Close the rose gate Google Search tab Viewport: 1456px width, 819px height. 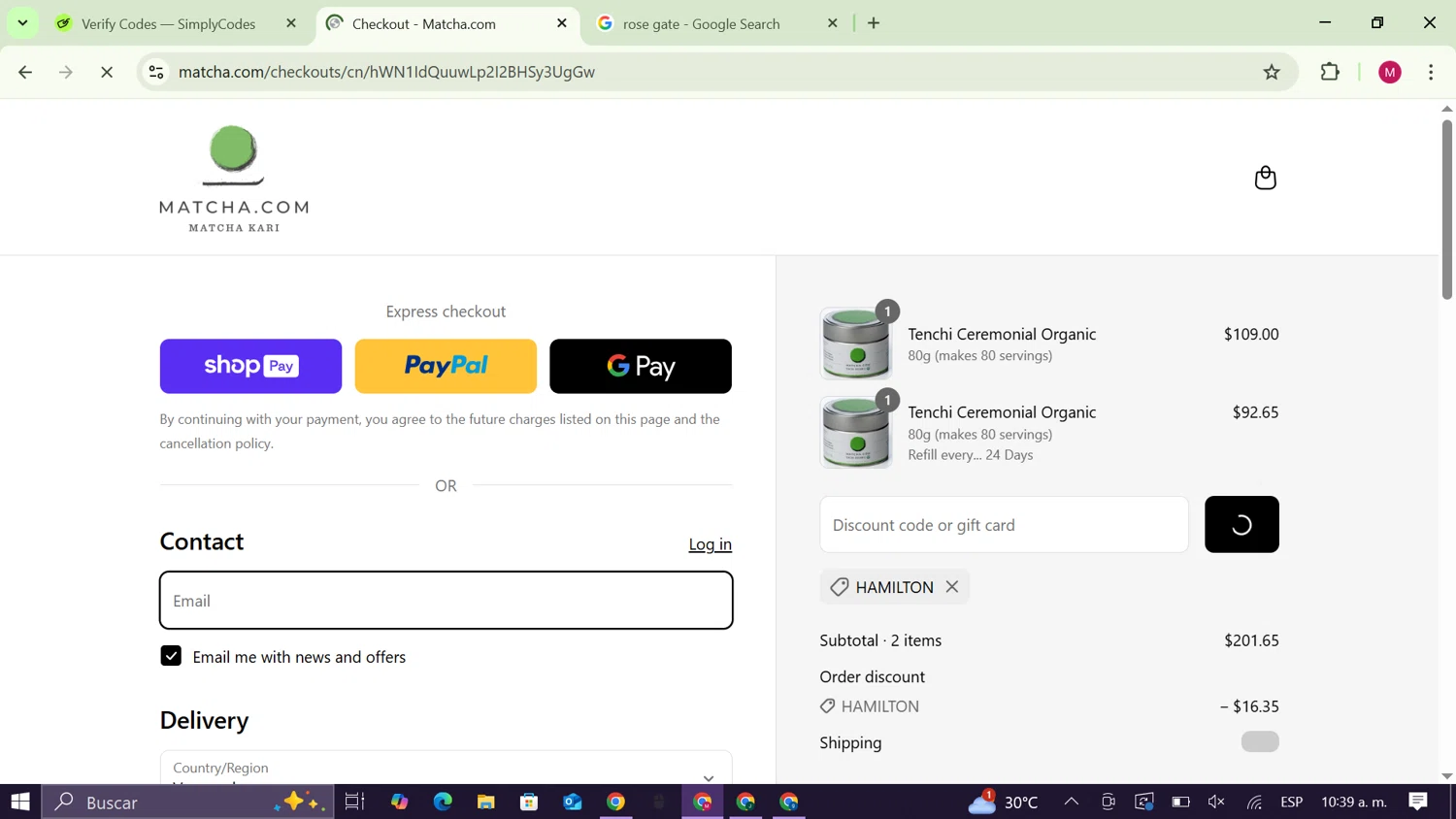[x=832, y=23]
